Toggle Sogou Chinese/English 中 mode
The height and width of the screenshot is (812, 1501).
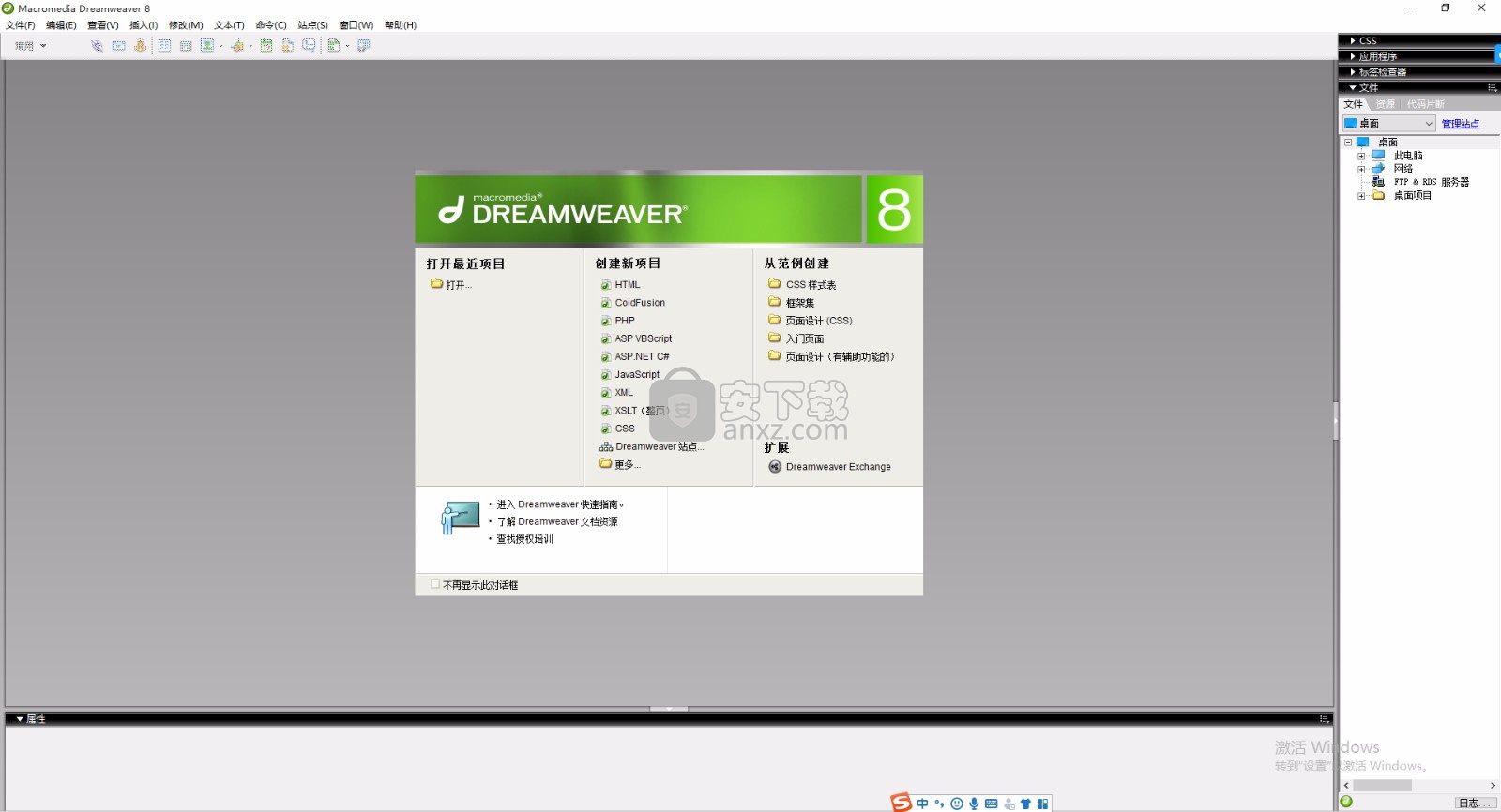(922, 804)
